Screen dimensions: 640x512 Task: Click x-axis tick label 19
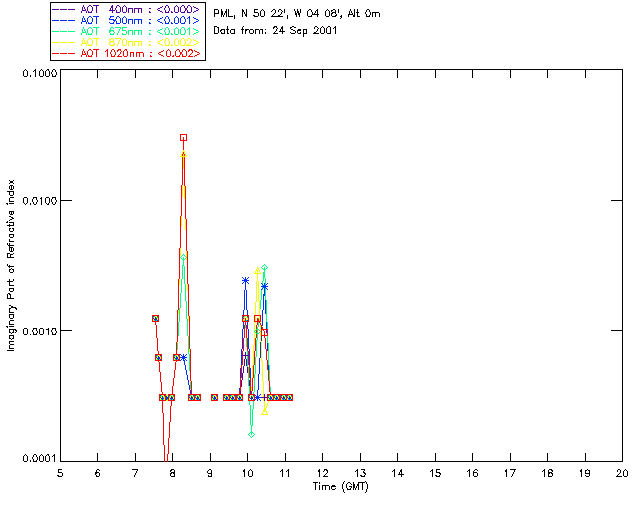click(585, 473)
